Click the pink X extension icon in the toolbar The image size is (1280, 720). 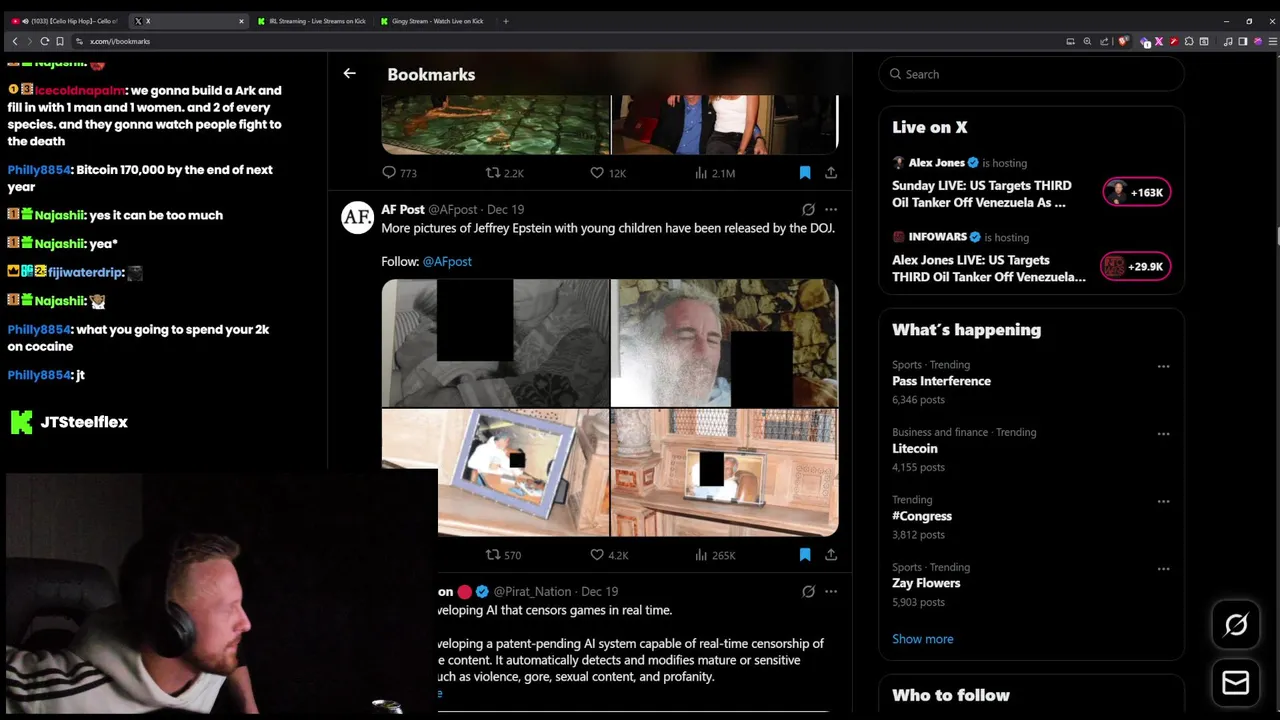1159,41
